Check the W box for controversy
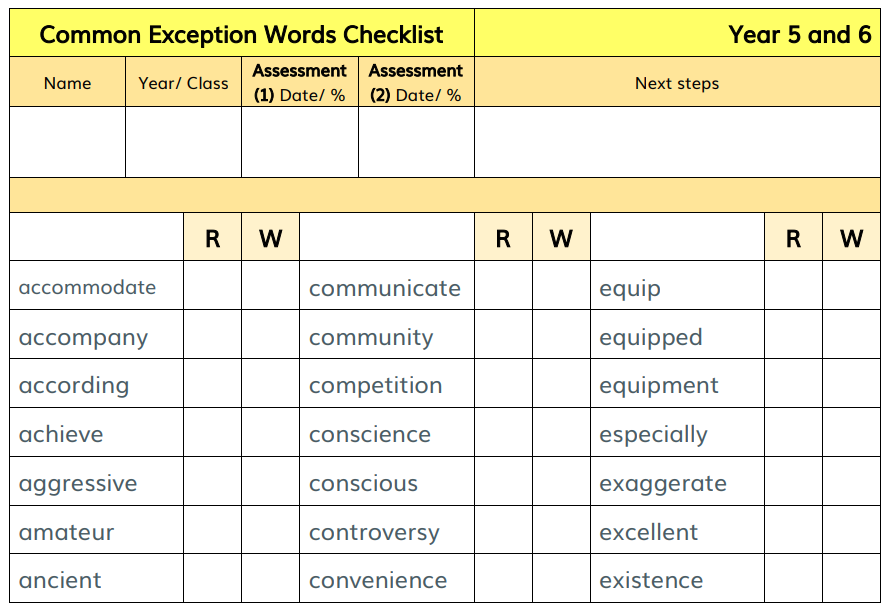 tap(561, 531)
